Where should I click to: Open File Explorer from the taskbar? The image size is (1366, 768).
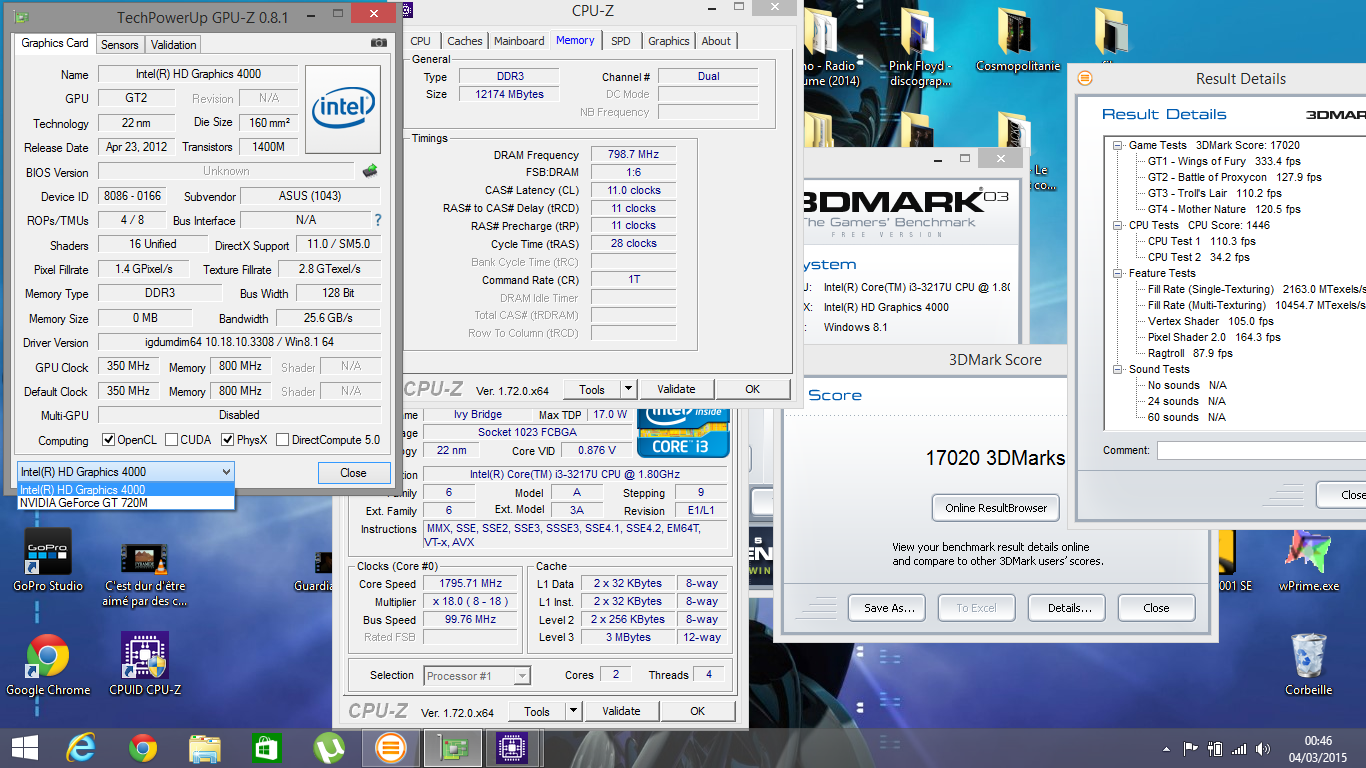tap(205, 748)
